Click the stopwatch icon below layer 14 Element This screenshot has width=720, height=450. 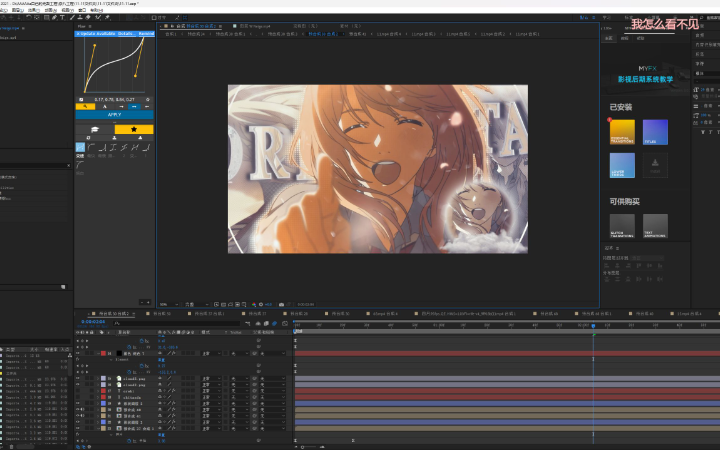coord(141,366)
